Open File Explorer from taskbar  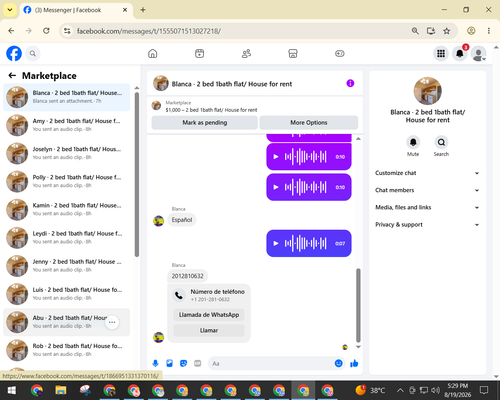pos(61,390)
